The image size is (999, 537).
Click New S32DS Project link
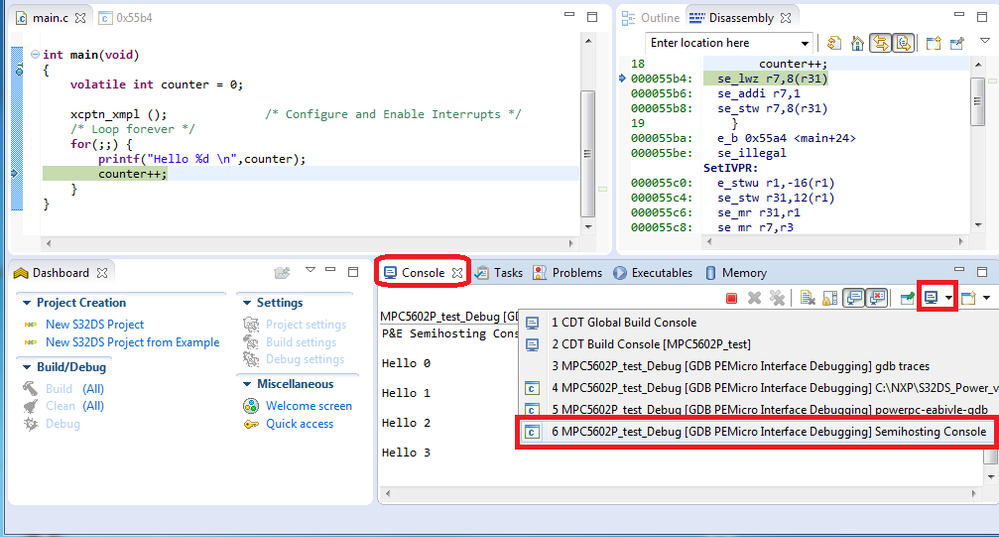[95, 325]
